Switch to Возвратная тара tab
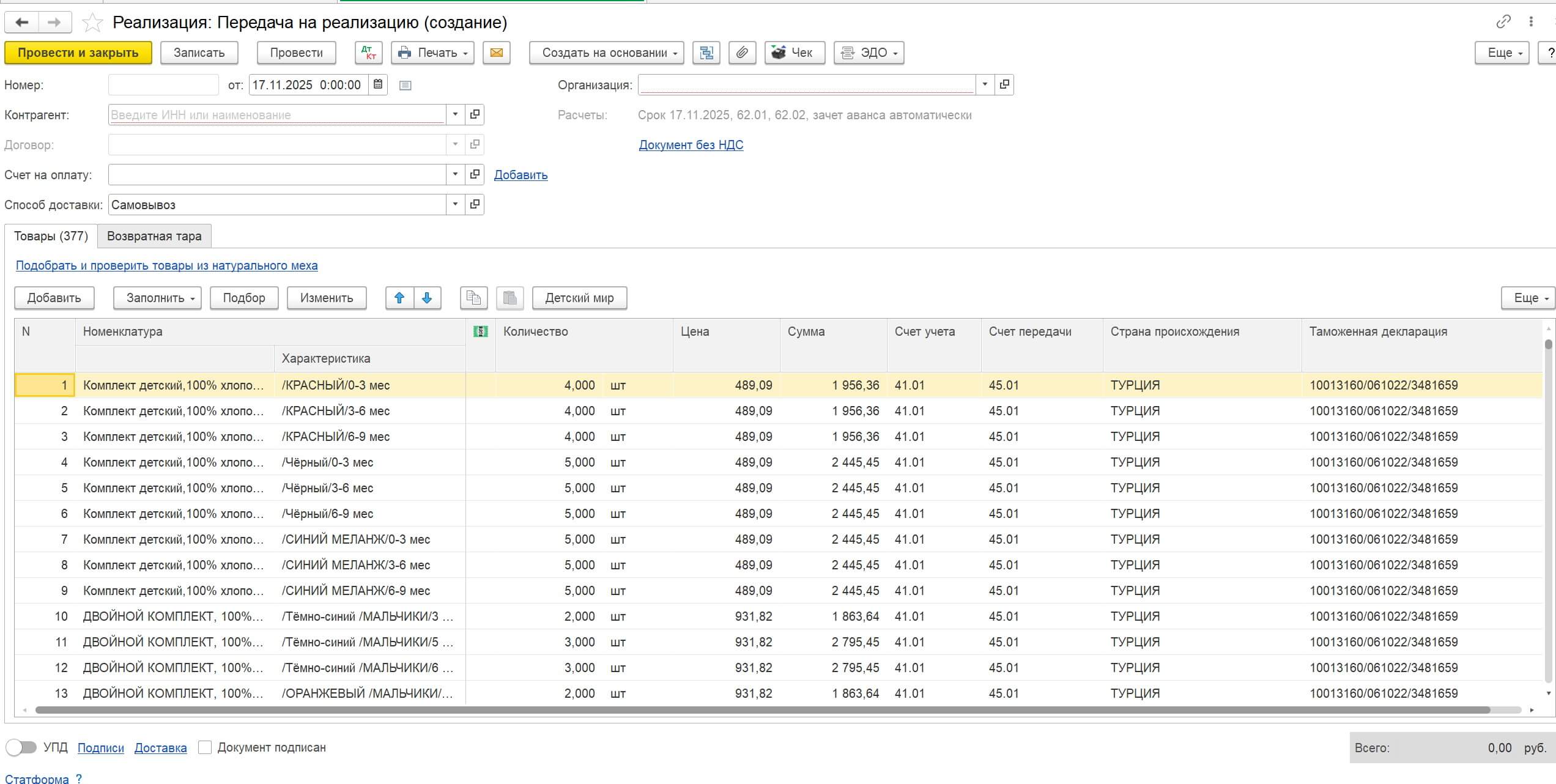 pyautogui.click(x=154, y=236)
